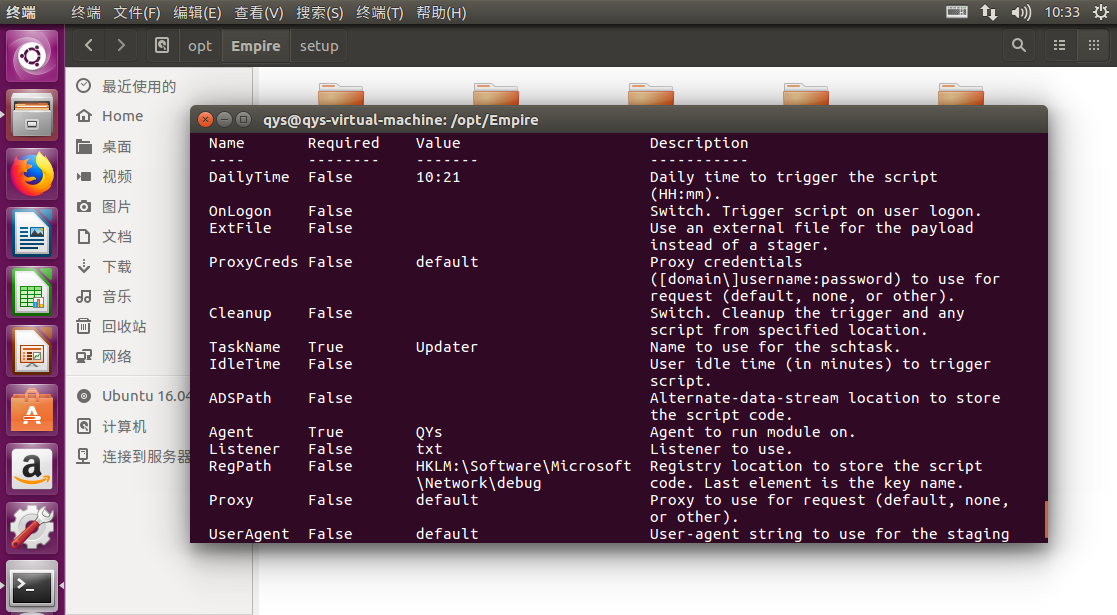Click the Listener value txt
This screenshot has width=1117, height=615.
coord(429,449)
